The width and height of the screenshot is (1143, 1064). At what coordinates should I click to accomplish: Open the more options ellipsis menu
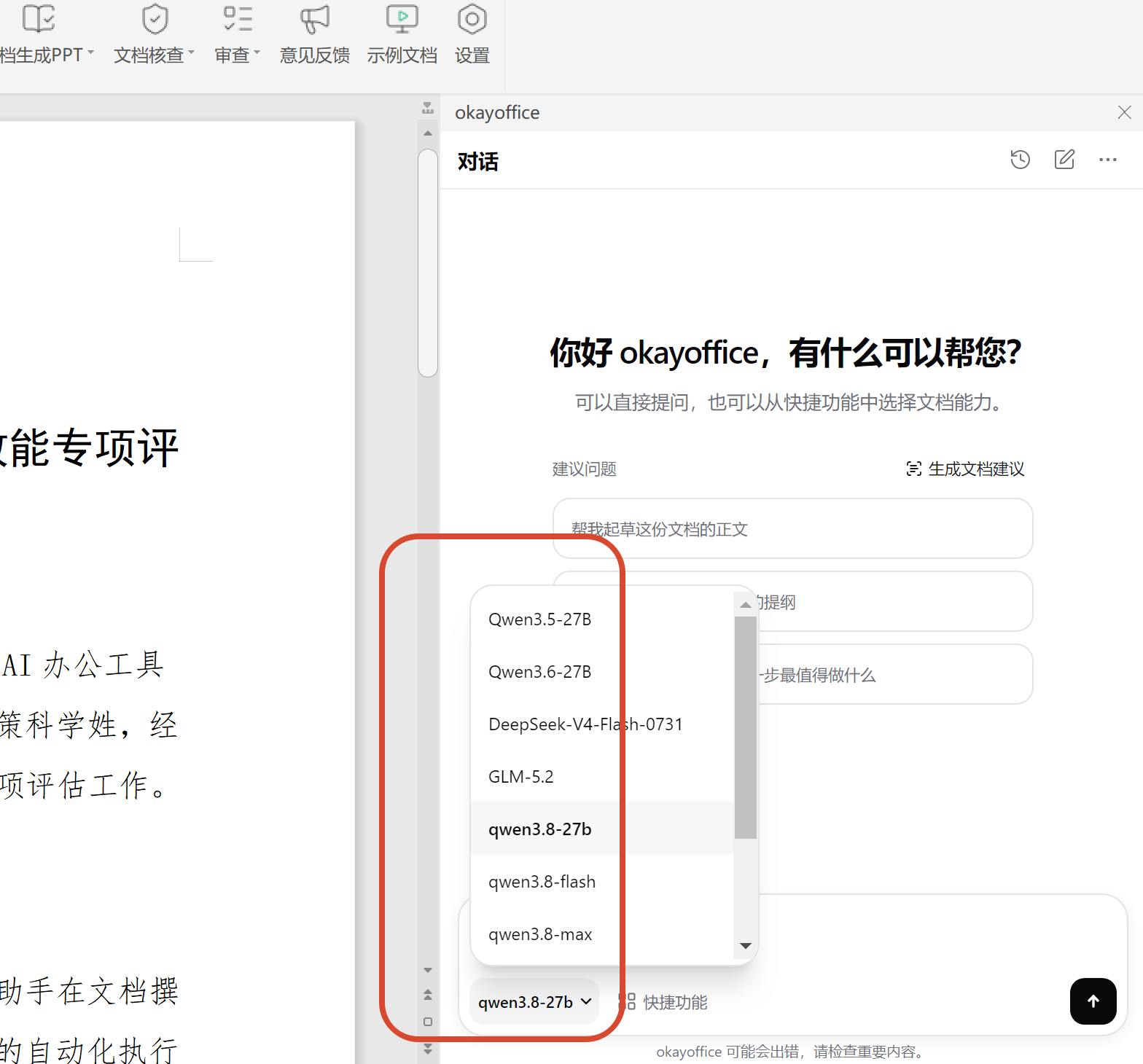coord(1108,160)
